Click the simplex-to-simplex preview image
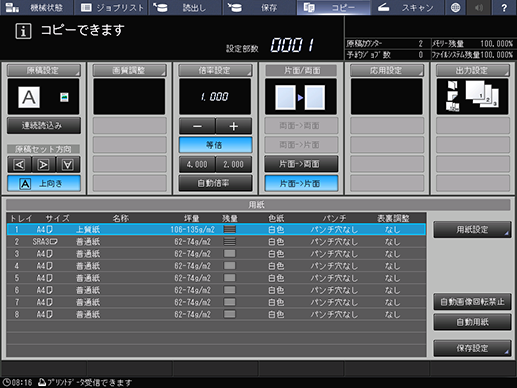 (301, 97)
